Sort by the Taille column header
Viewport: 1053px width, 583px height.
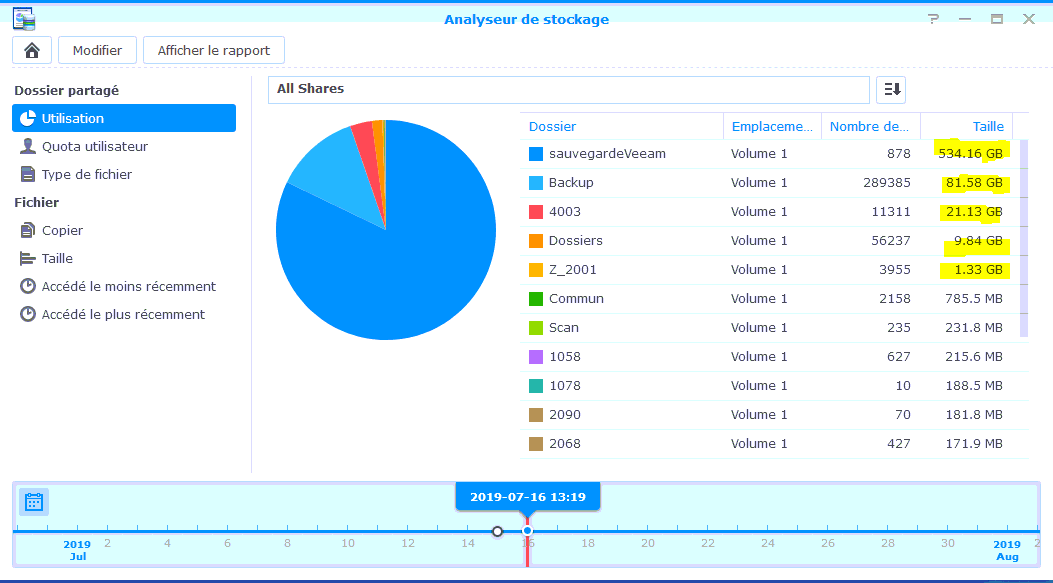966,126
